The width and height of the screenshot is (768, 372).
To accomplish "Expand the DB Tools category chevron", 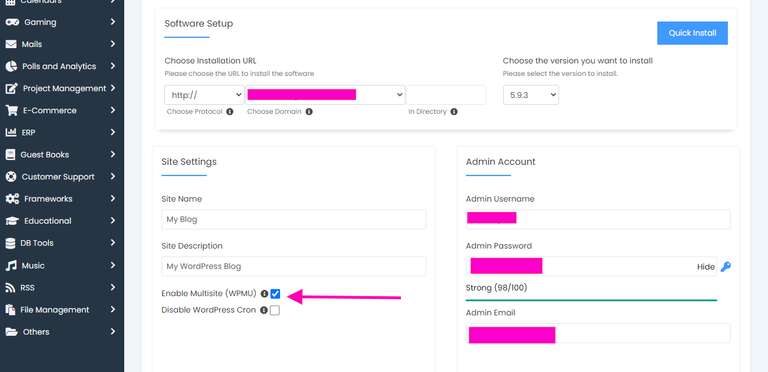I will [x=113, y=243].
